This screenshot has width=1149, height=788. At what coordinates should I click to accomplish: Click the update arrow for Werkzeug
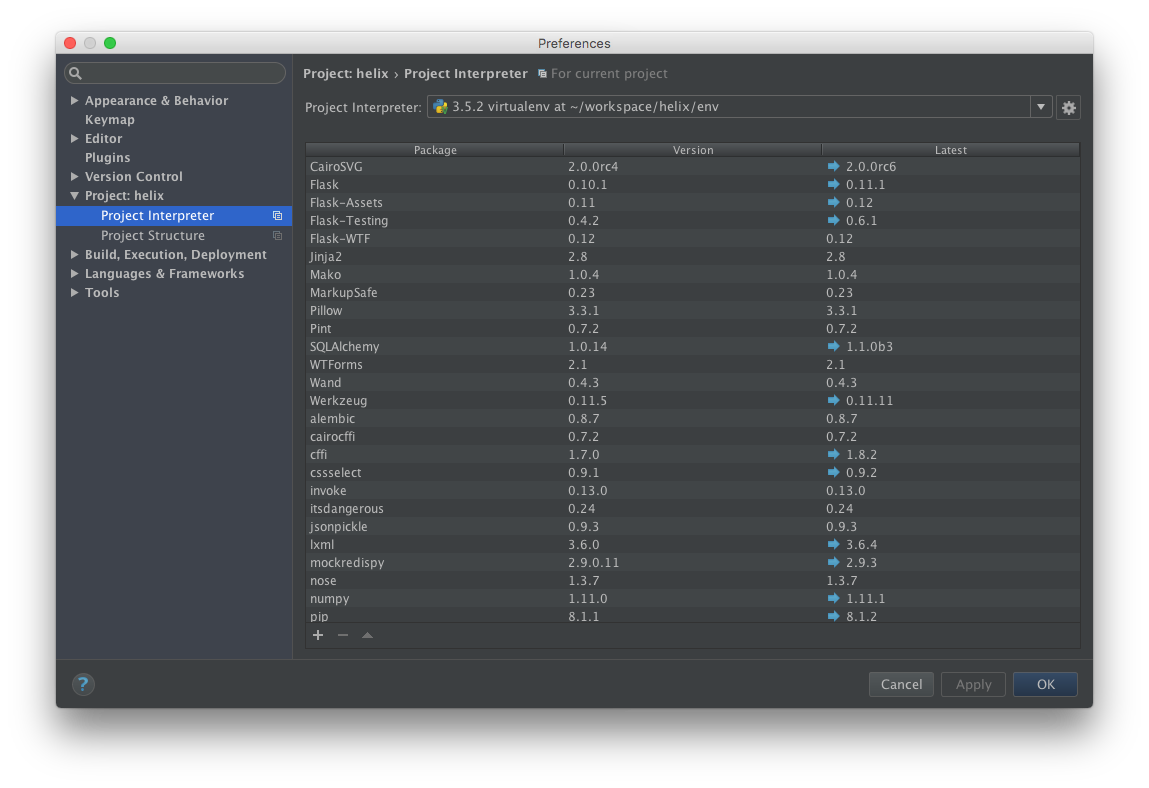[833, 400]
